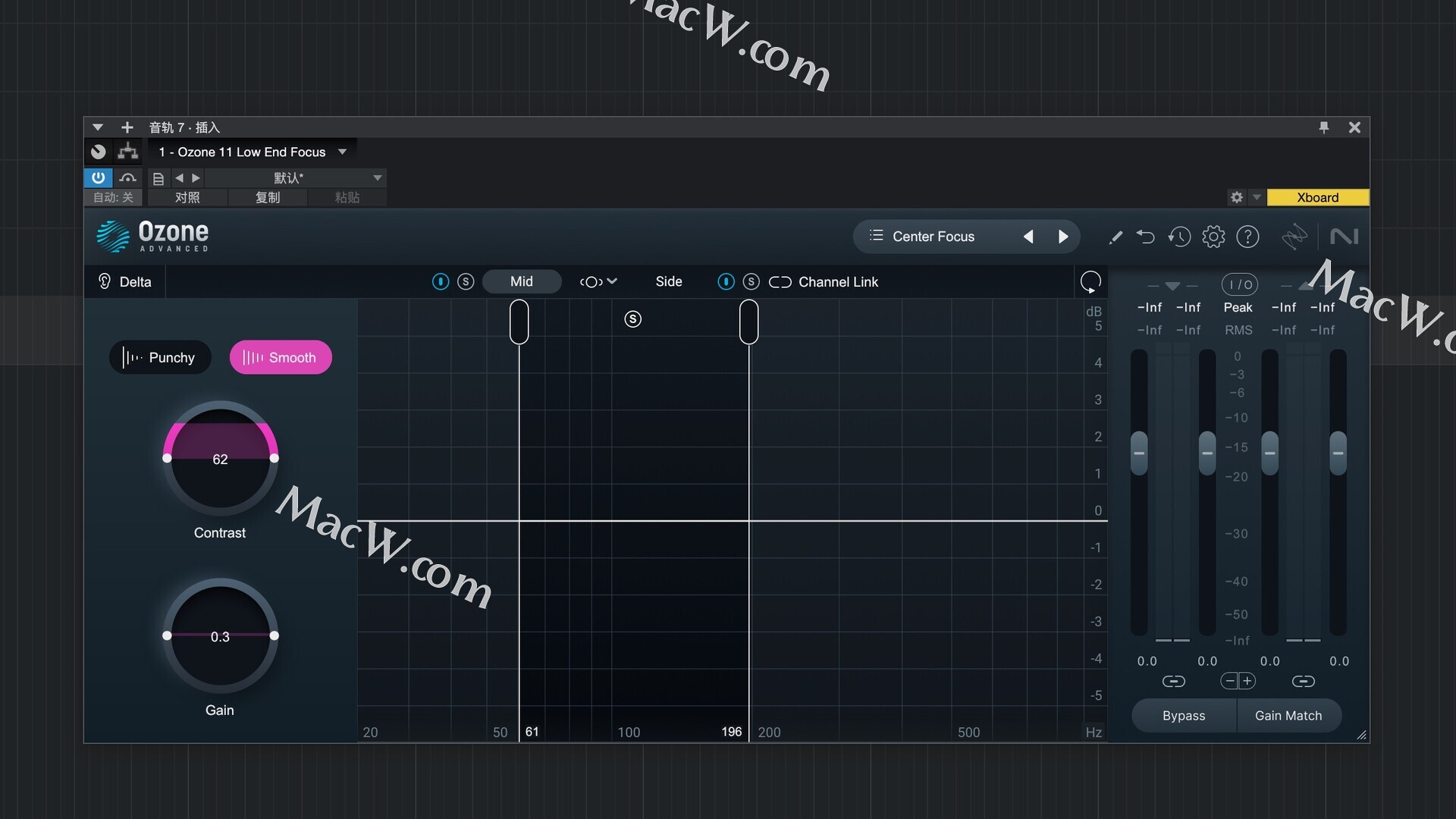Open the help question mark icon

tap(1247, 237)
